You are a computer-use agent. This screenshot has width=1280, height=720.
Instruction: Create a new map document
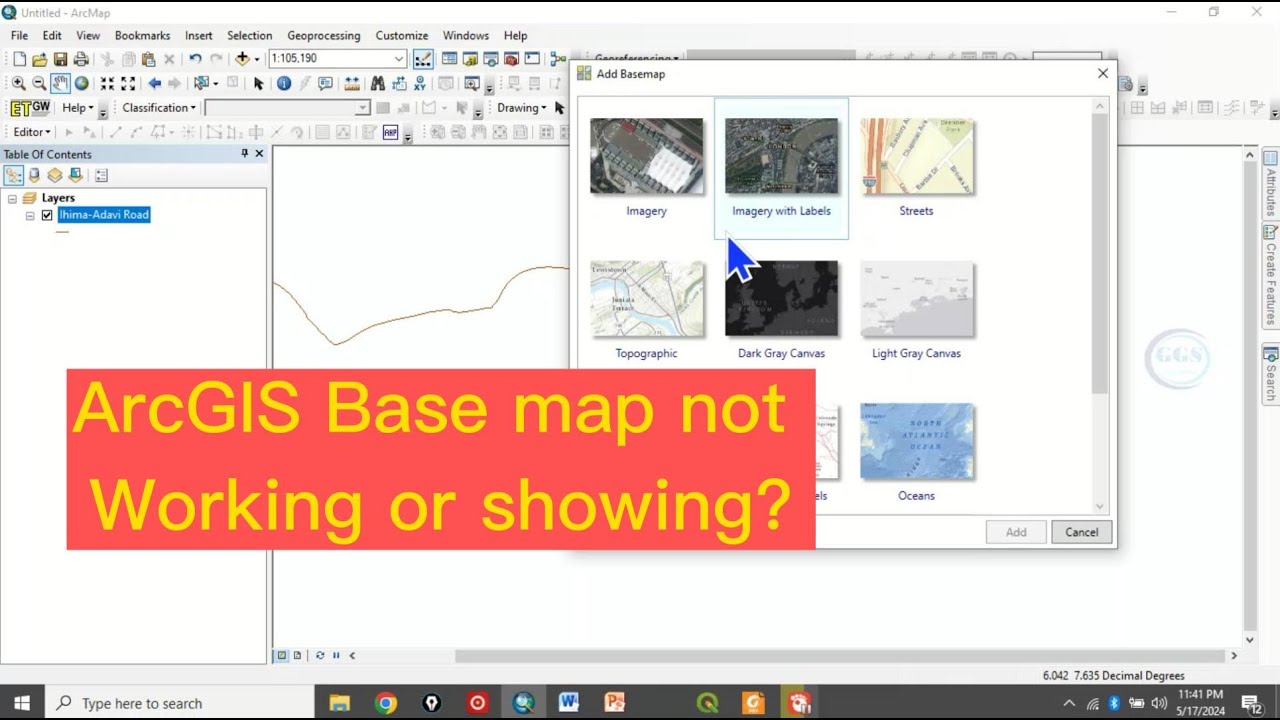(x=19, y=59)
